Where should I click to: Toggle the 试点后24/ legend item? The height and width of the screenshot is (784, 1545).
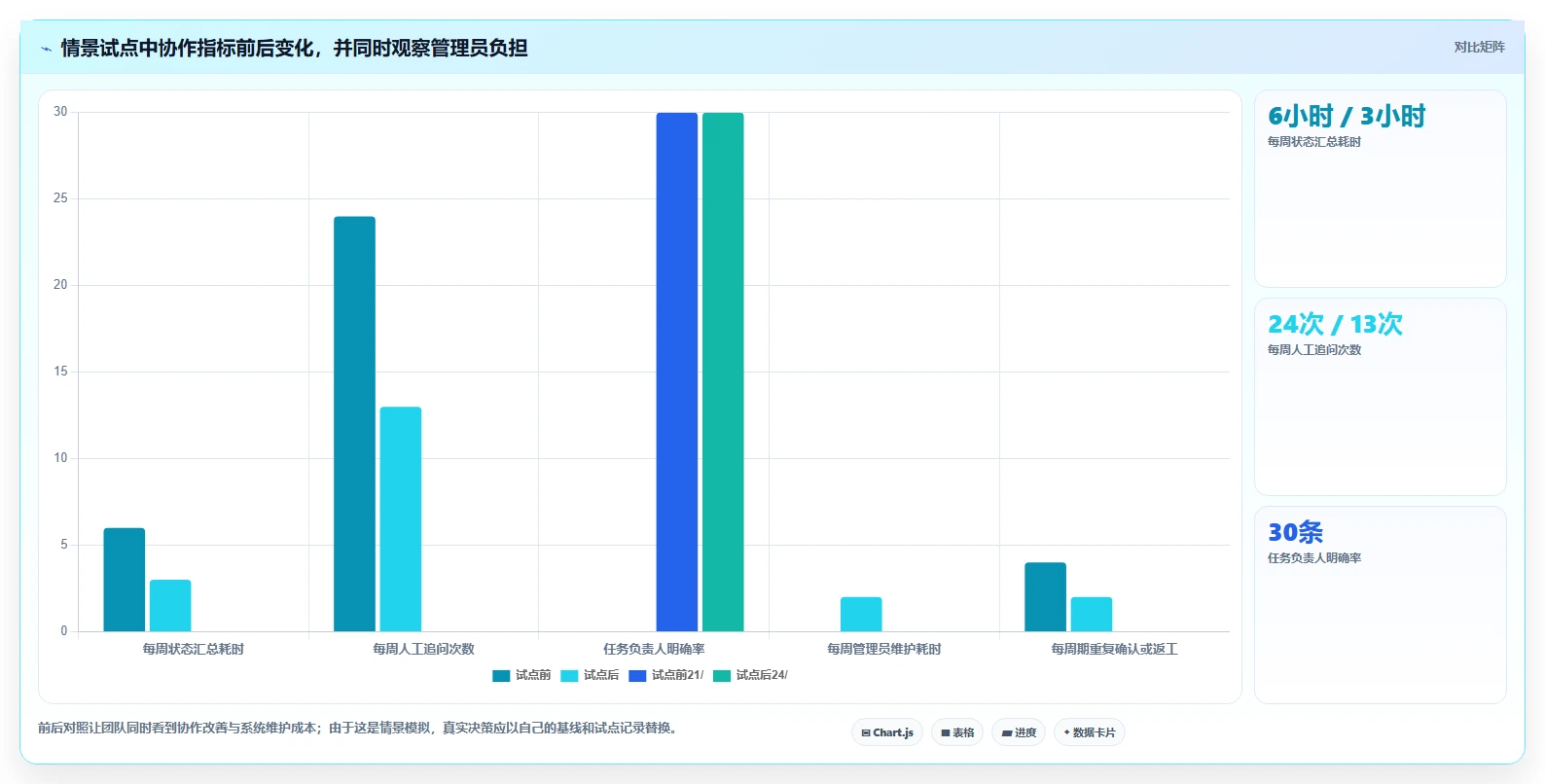[750, 675]
